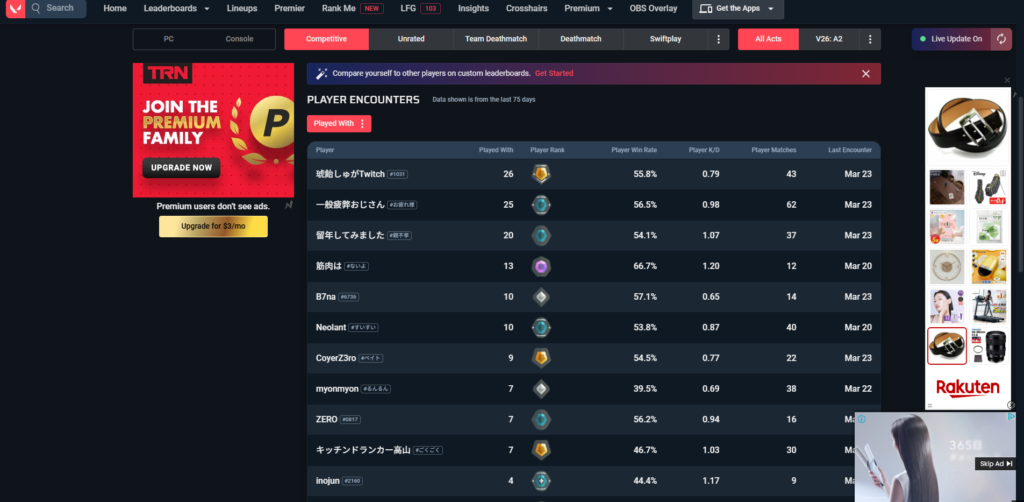
Task: Click the magic wand banner icon
Action: 321,73
